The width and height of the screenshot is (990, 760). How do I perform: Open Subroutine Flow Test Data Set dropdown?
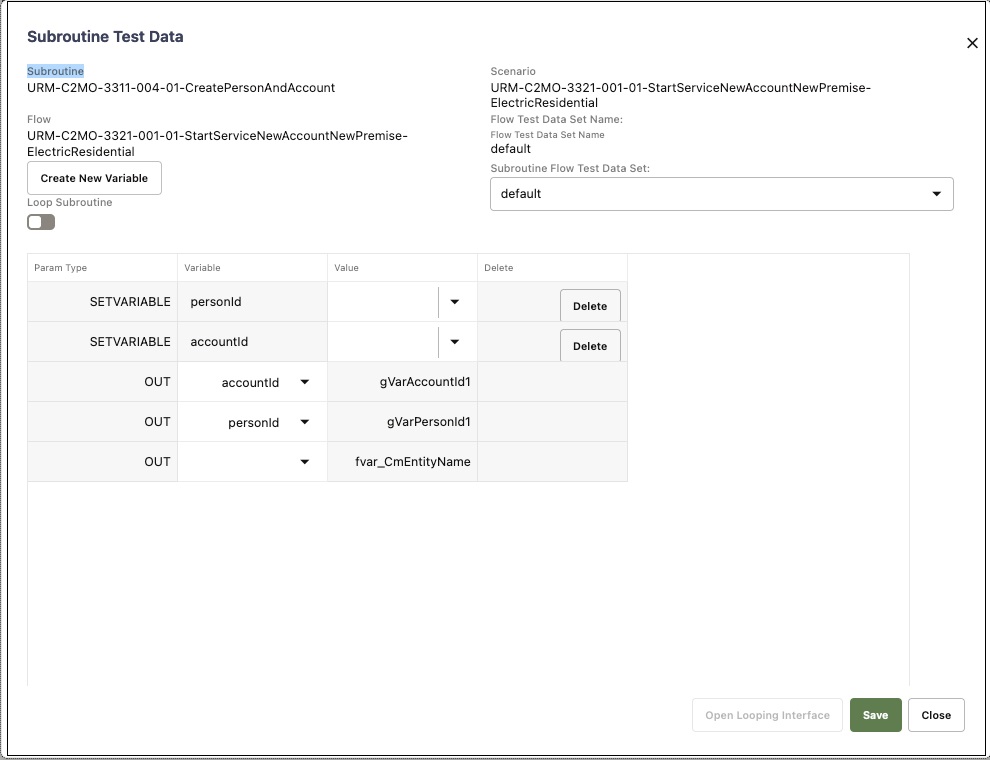[x=722, y=194]
